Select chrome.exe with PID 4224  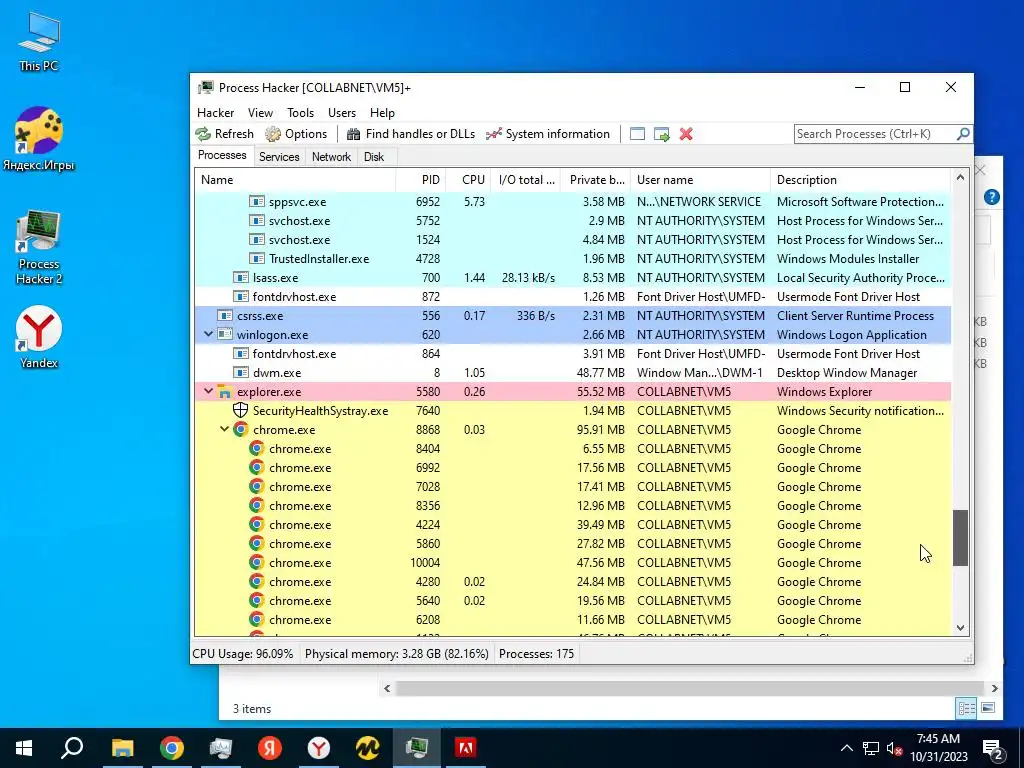(573, 524)
